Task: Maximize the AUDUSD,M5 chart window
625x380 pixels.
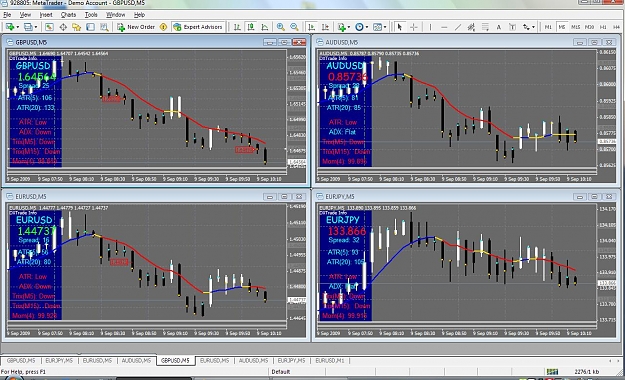Action: 594,42
